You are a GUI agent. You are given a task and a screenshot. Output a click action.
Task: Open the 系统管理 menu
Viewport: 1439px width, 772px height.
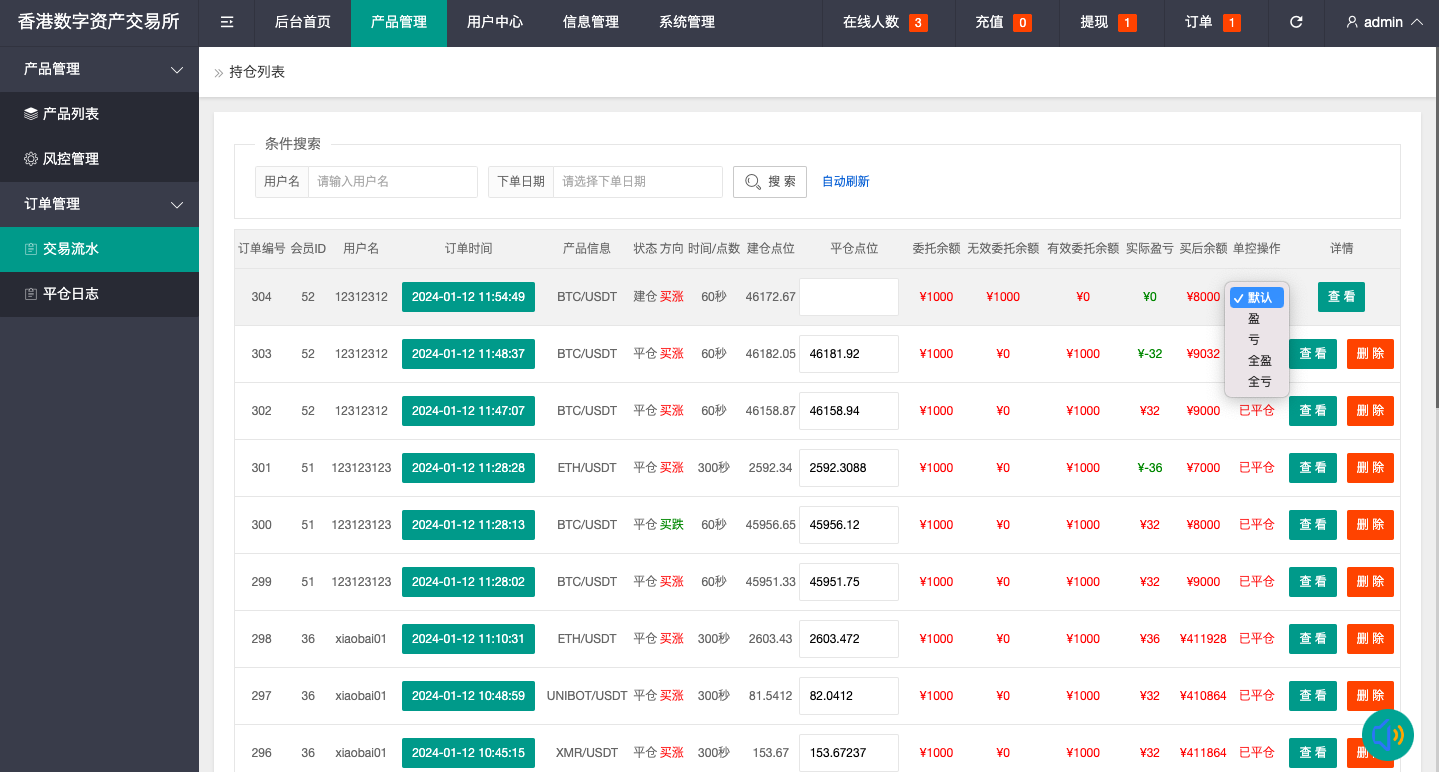687,22
